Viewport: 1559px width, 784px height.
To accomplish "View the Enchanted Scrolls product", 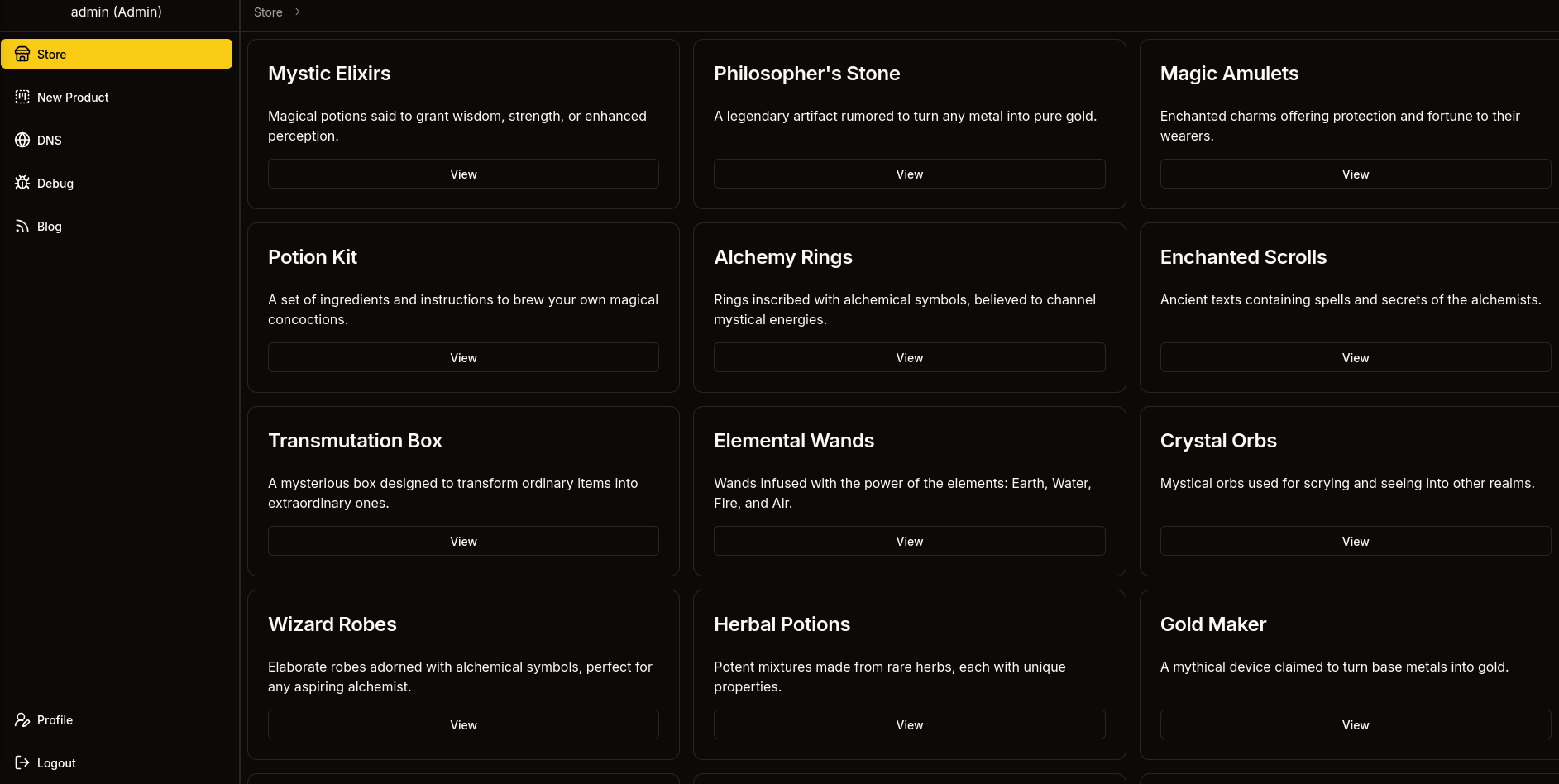I will [x=1355, y=357].
